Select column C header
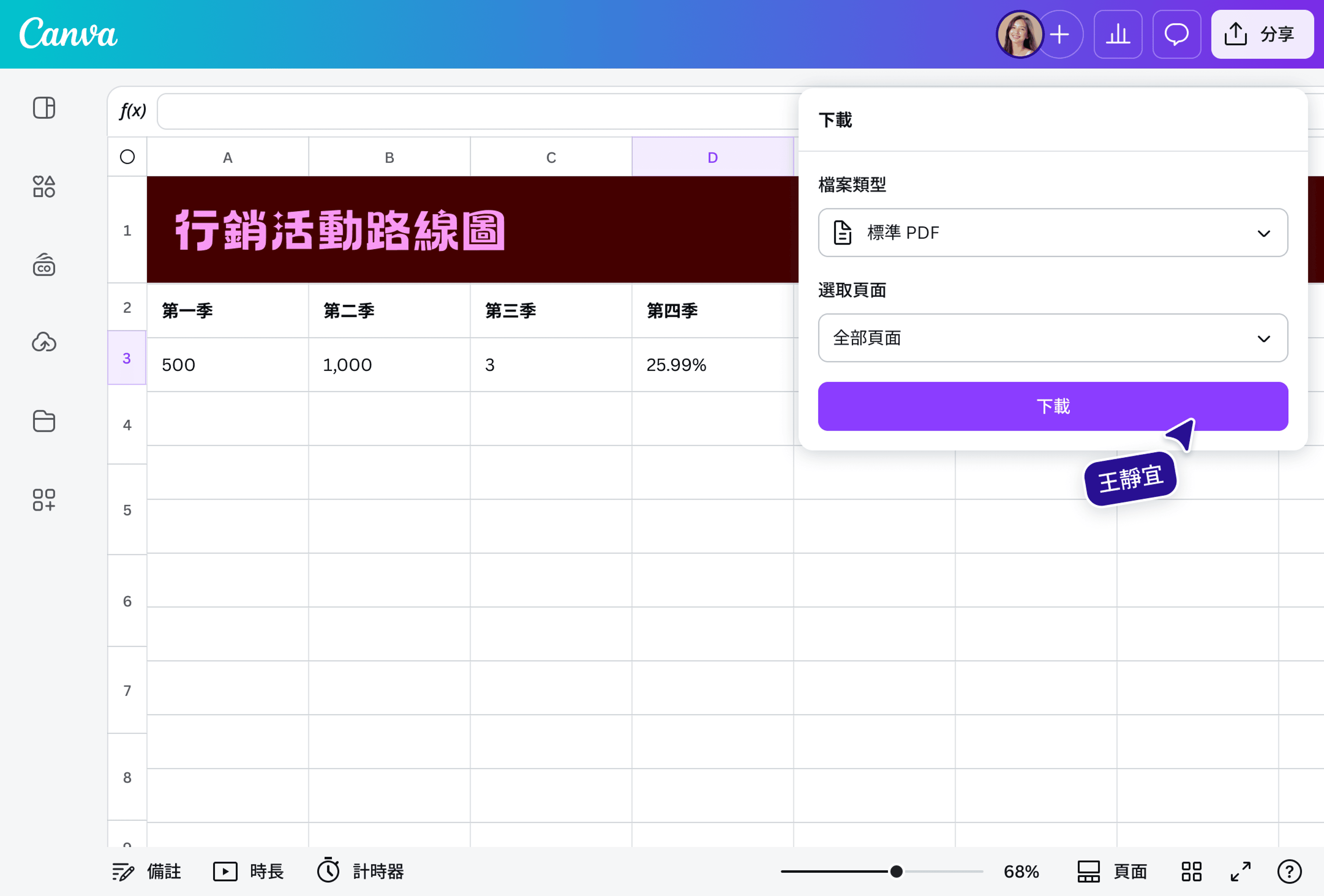1324x896 pixels. point(551,157)
